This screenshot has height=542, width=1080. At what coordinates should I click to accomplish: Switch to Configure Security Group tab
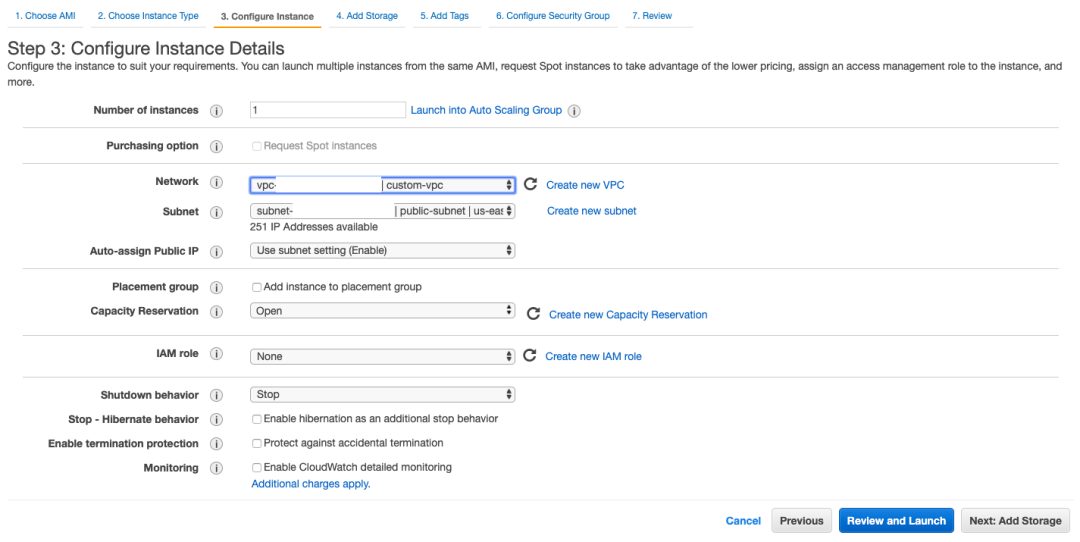pyautogui.click(x=553, y=16)
